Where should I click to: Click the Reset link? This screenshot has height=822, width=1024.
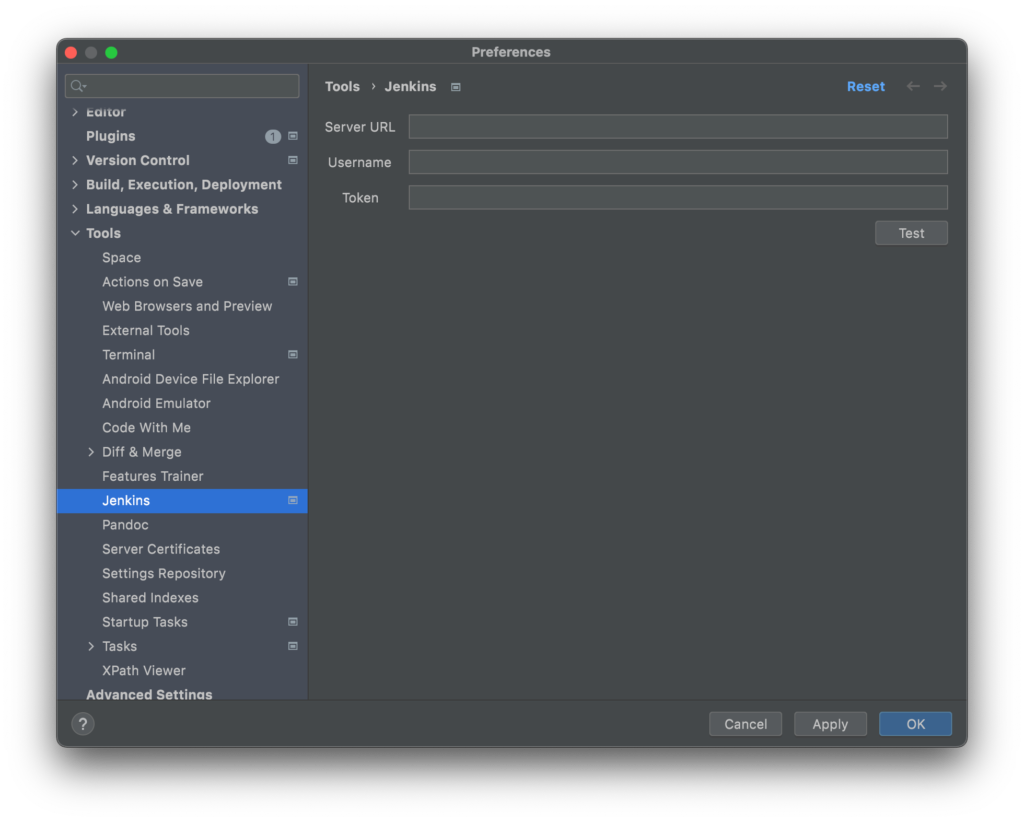coord(866,86)
